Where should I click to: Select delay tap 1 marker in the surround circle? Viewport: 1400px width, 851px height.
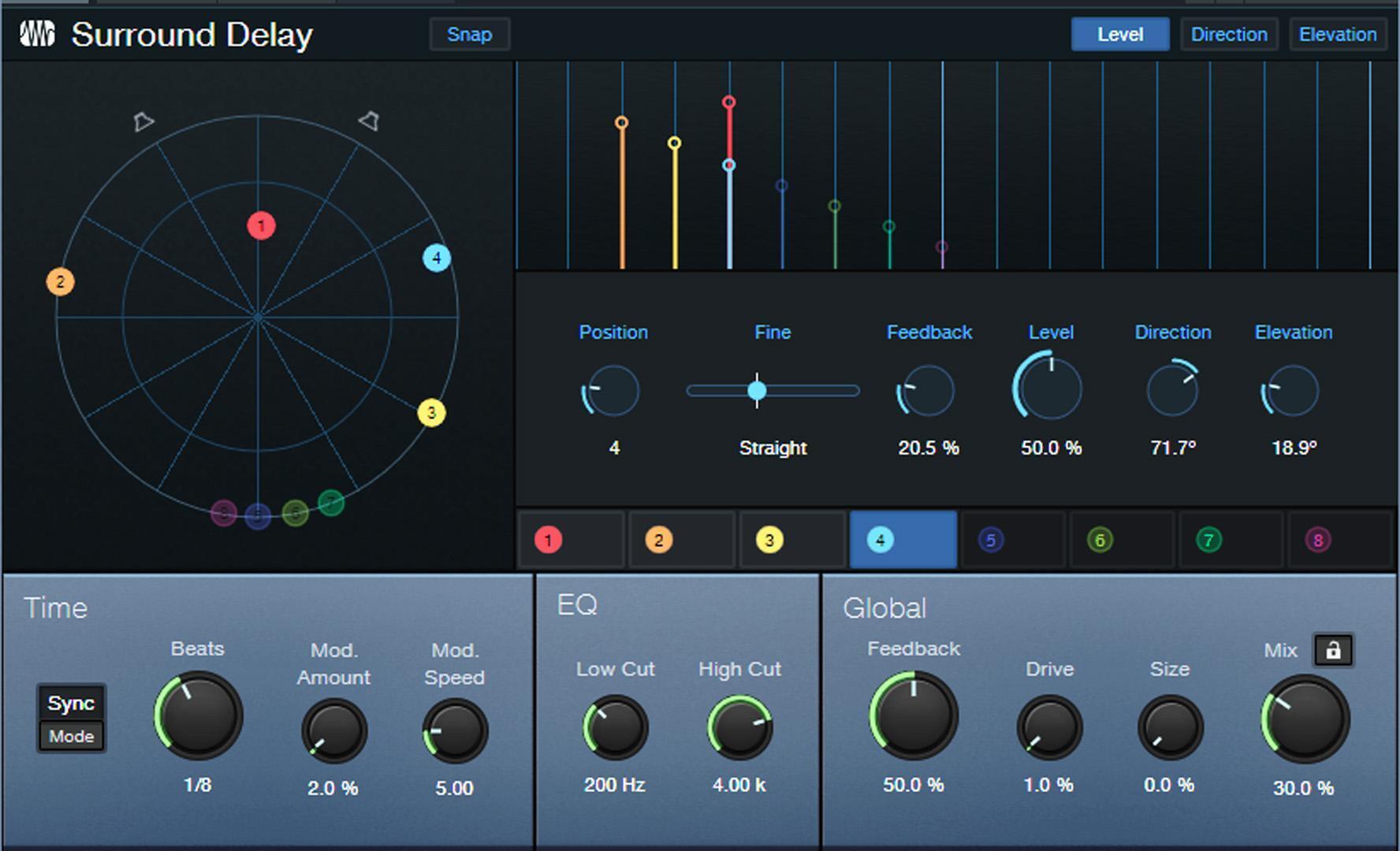coord(260,225)
